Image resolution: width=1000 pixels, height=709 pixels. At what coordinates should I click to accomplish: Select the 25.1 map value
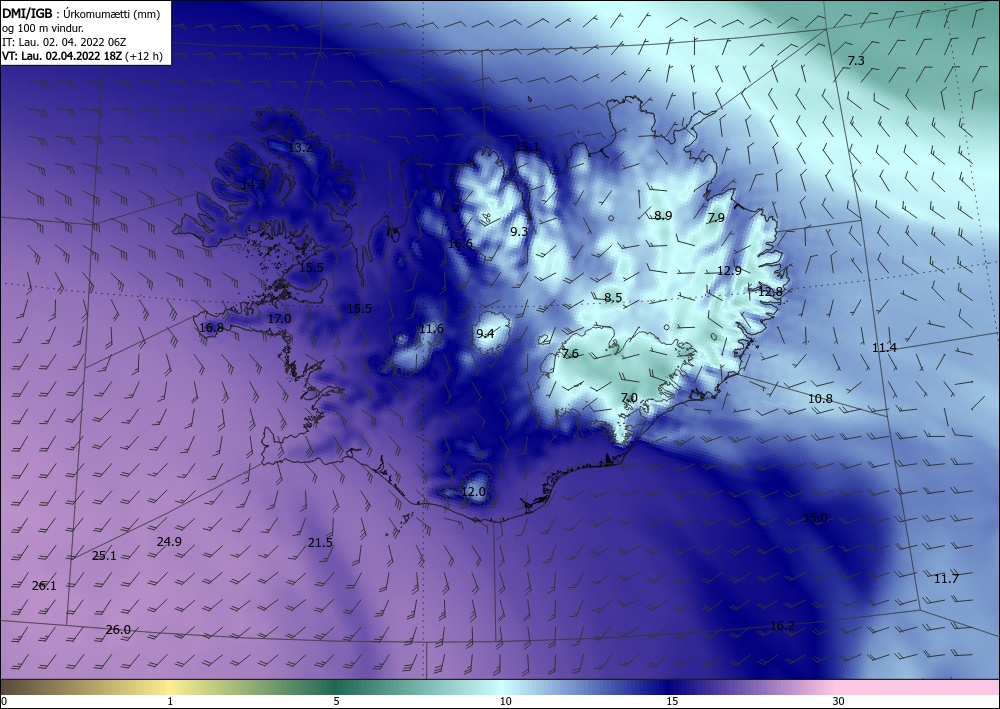(104, 555)
